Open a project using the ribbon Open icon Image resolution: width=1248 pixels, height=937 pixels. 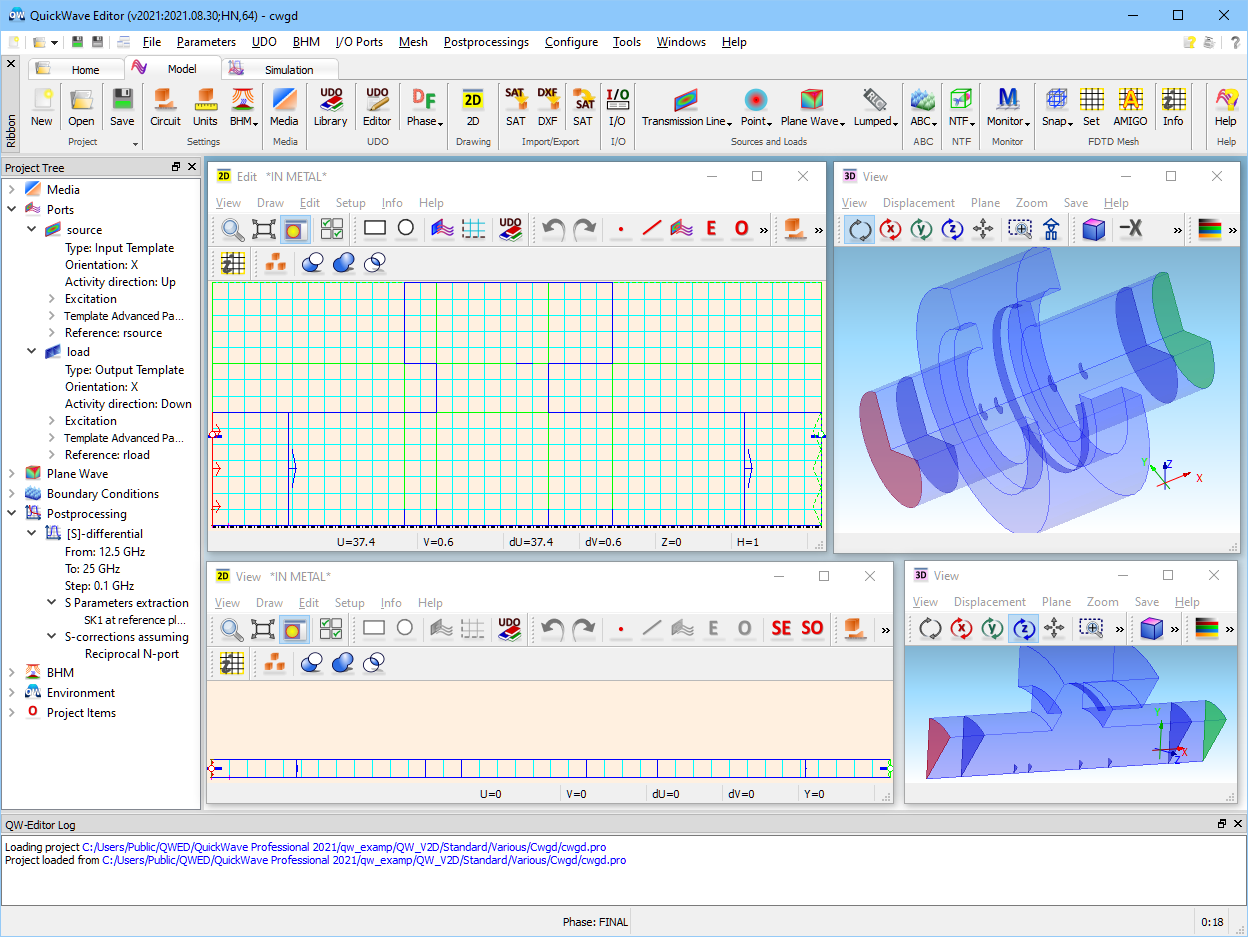81,107
